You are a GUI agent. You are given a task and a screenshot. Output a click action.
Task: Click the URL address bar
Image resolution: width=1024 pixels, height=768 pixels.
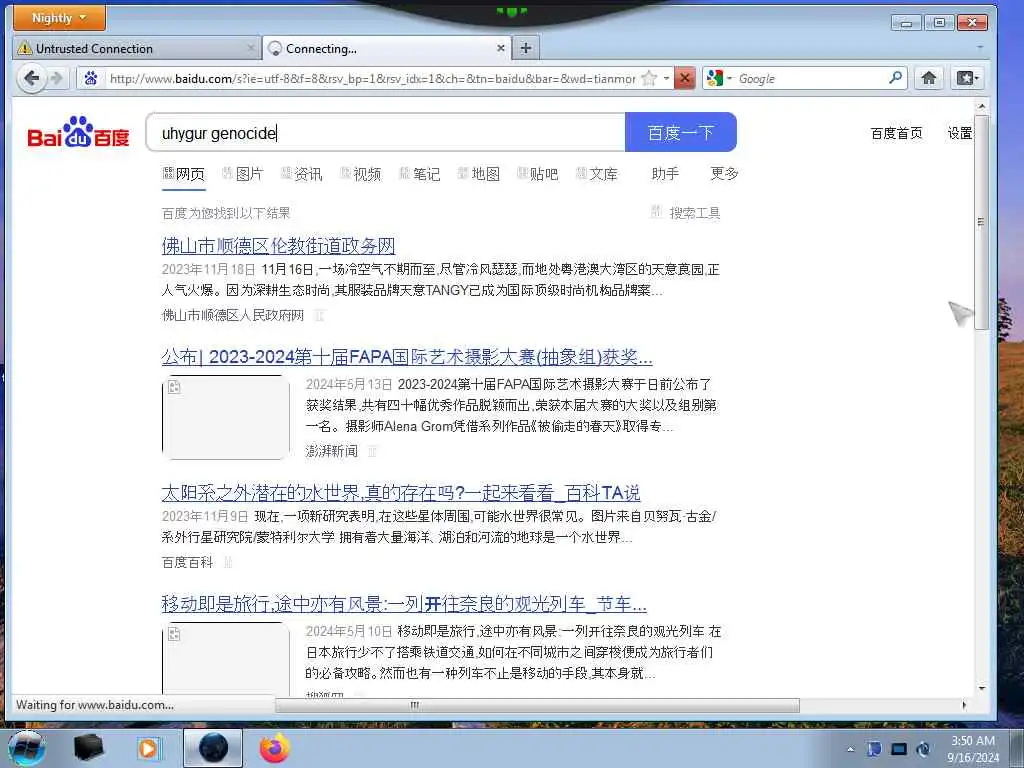pyautogui.click(x=372, y=78)
